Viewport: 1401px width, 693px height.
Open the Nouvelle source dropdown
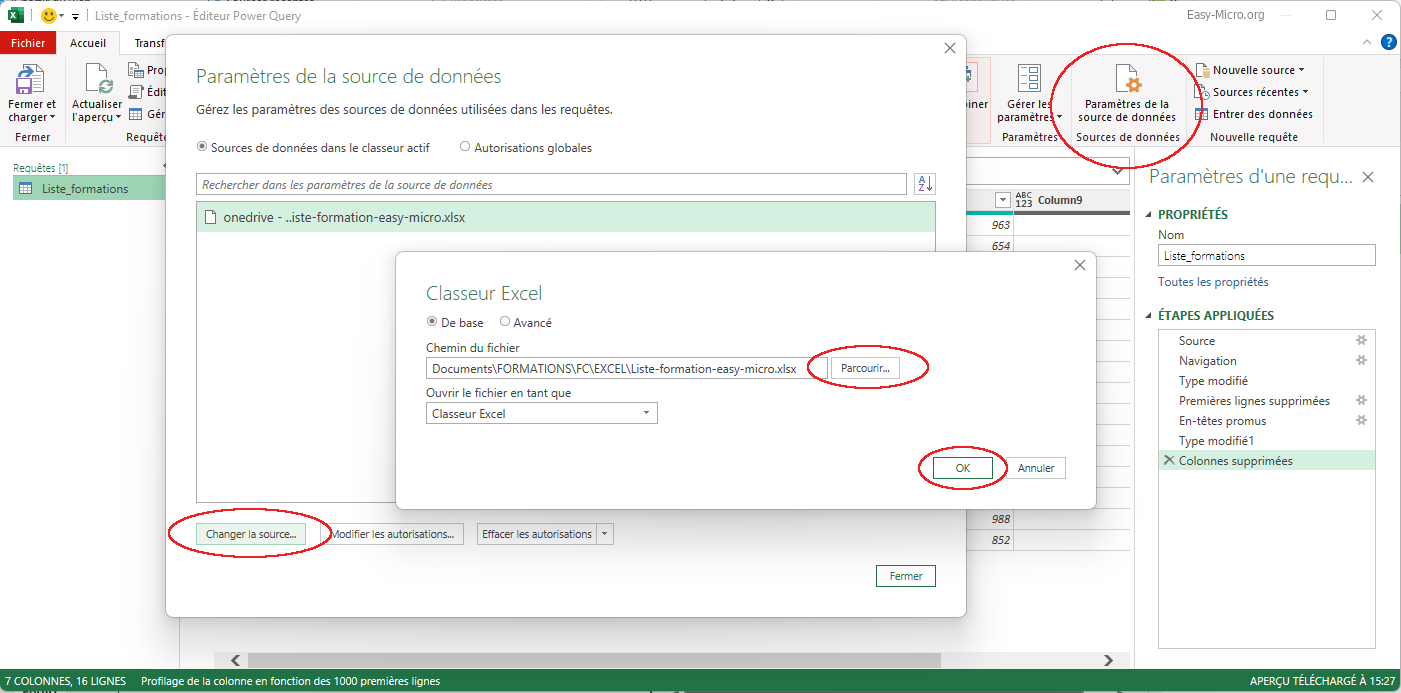(x=1258, y=70)
